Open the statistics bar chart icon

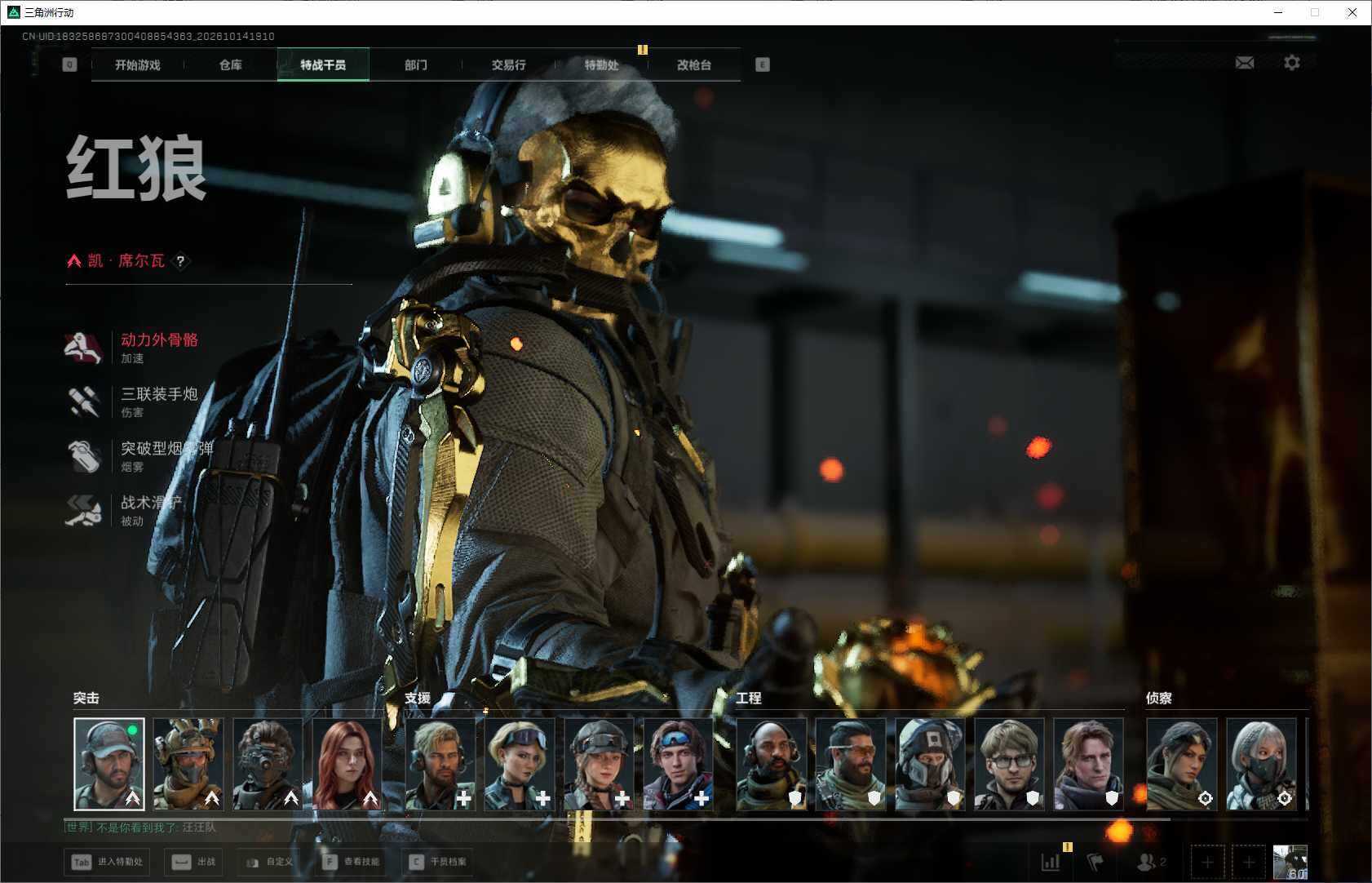tap(1051, 862)
